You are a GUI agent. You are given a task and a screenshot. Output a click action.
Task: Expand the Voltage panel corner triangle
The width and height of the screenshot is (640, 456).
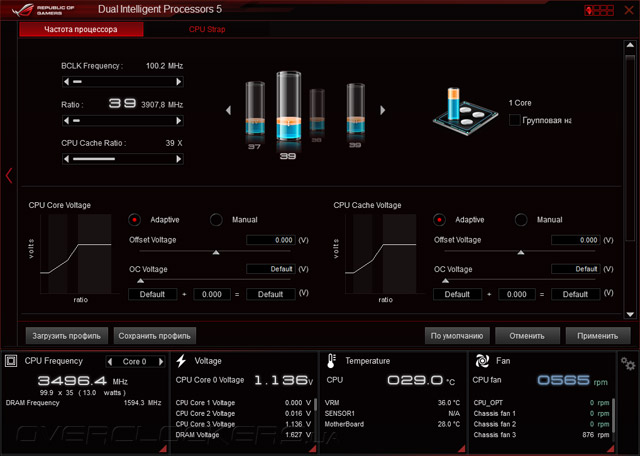coord(312,449)
